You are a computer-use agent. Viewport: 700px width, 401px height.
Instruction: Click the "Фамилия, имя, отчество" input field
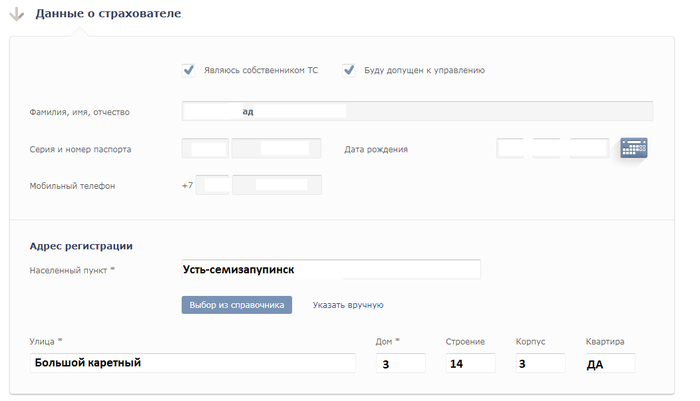pyautogui.click(x=417, y=111)
